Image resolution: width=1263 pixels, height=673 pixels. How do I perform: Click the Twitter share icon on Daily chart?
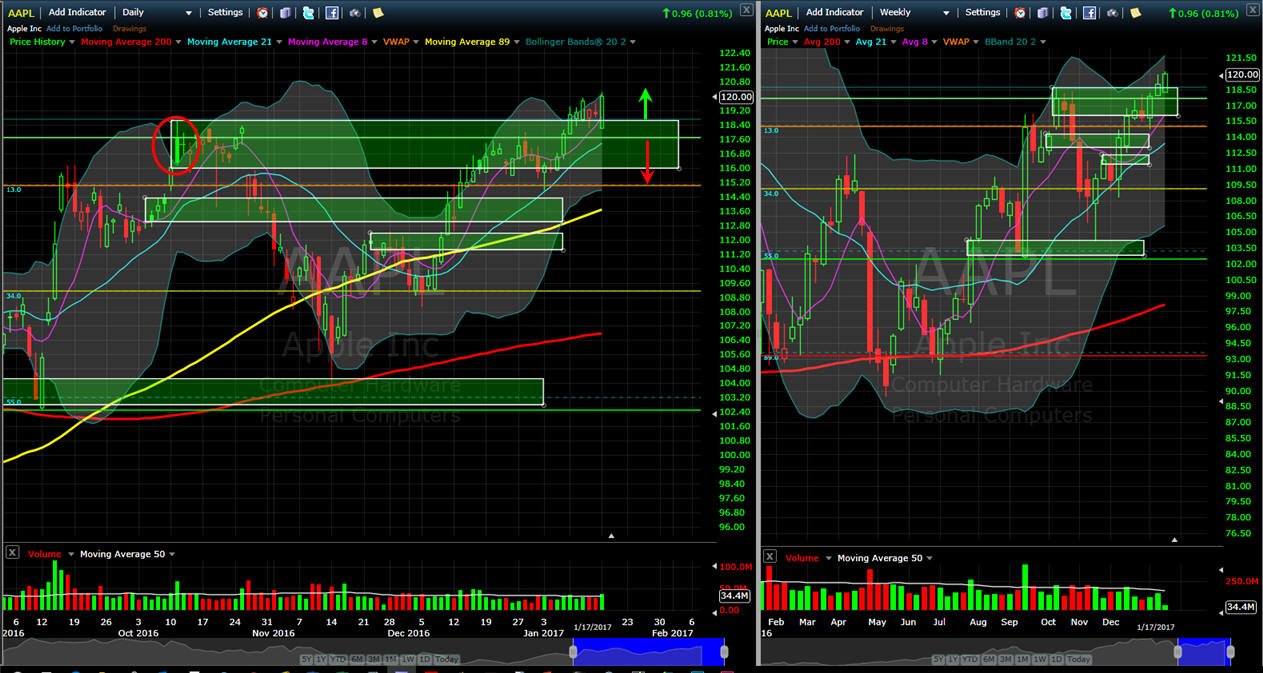click(308, 13)
